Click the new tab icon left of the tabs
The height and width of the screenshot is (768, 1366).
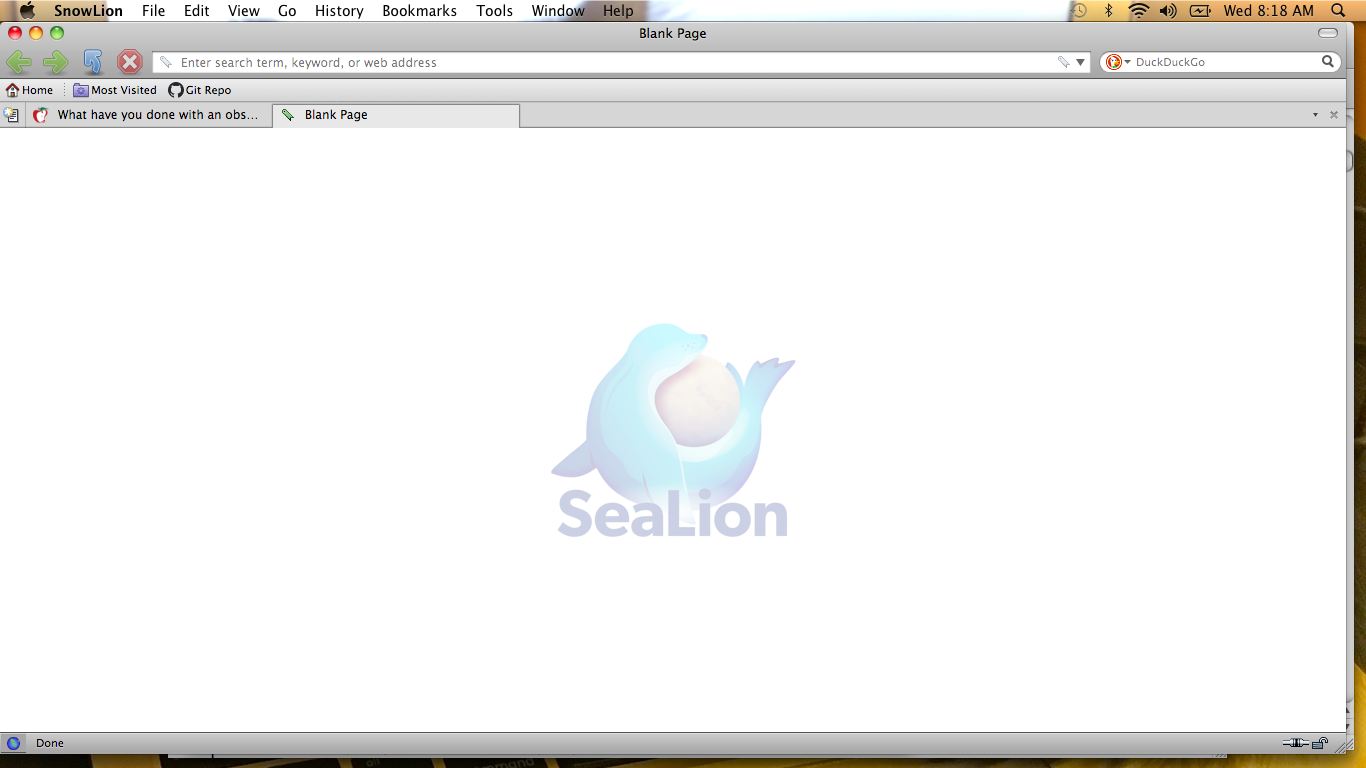pyautogui.click(x=11, y=115)
